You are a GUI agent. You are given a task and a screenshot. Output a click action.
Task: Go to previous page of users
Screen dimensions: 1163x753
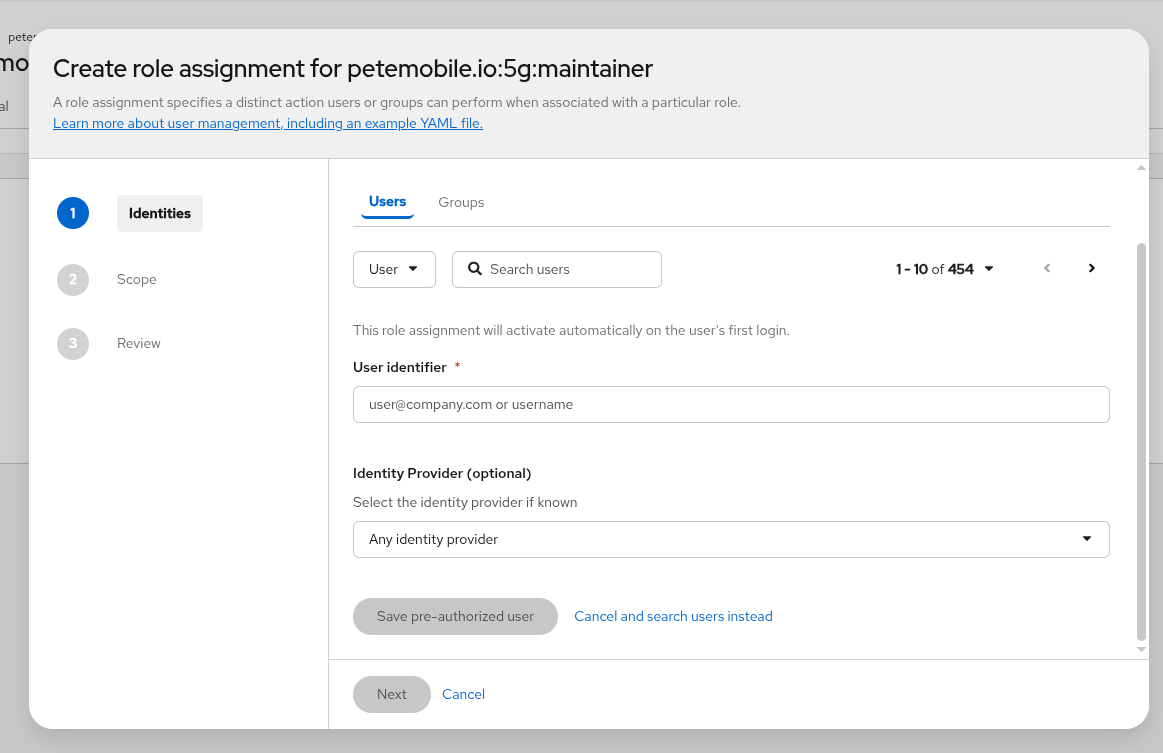coord(1047,268)
